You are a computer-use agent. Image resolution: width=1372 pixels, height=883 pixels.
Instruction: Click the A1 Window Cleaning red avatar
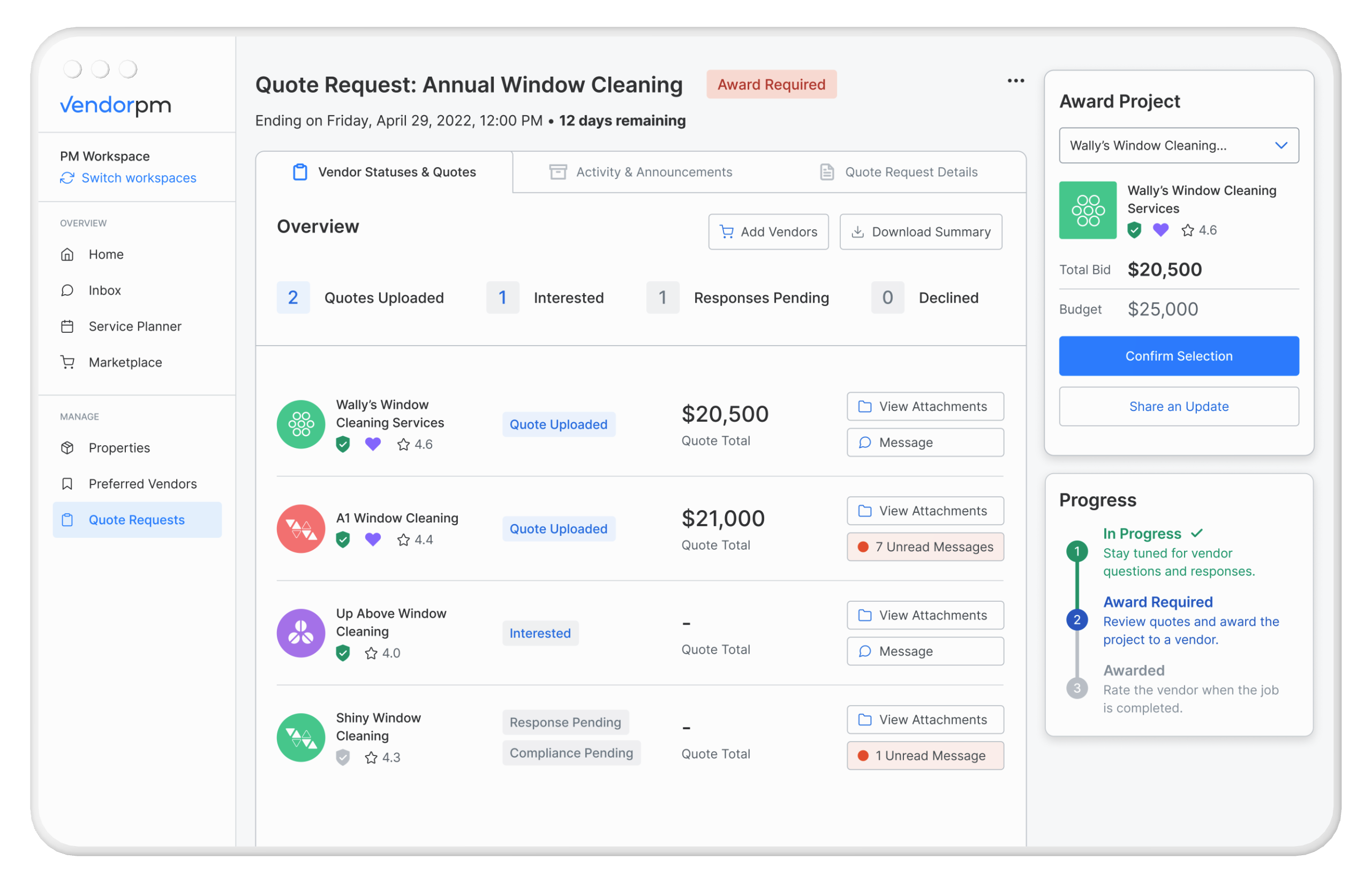point(301,529)
